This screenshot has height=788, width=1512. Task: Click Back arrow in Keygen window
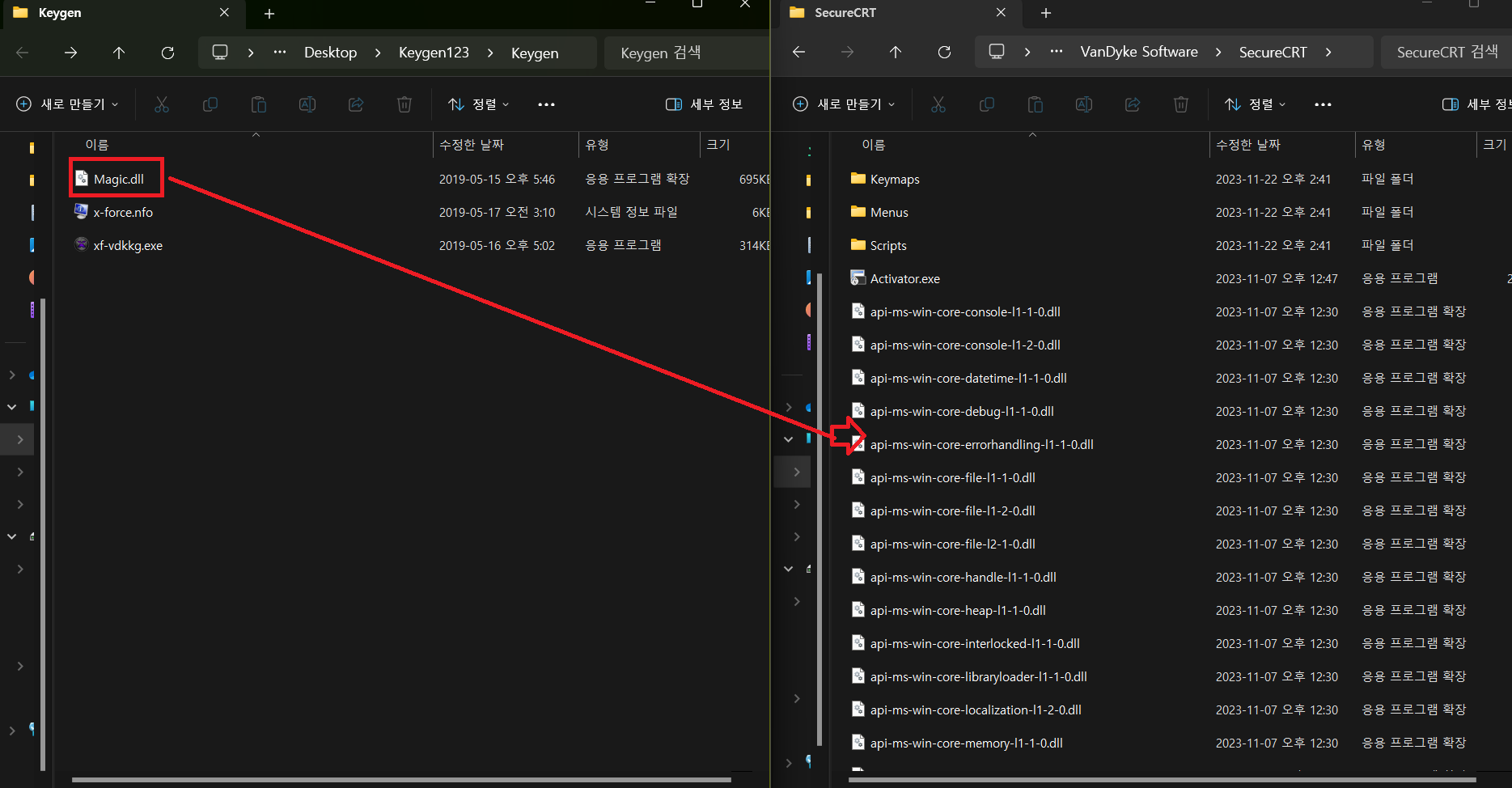[23, 53]
